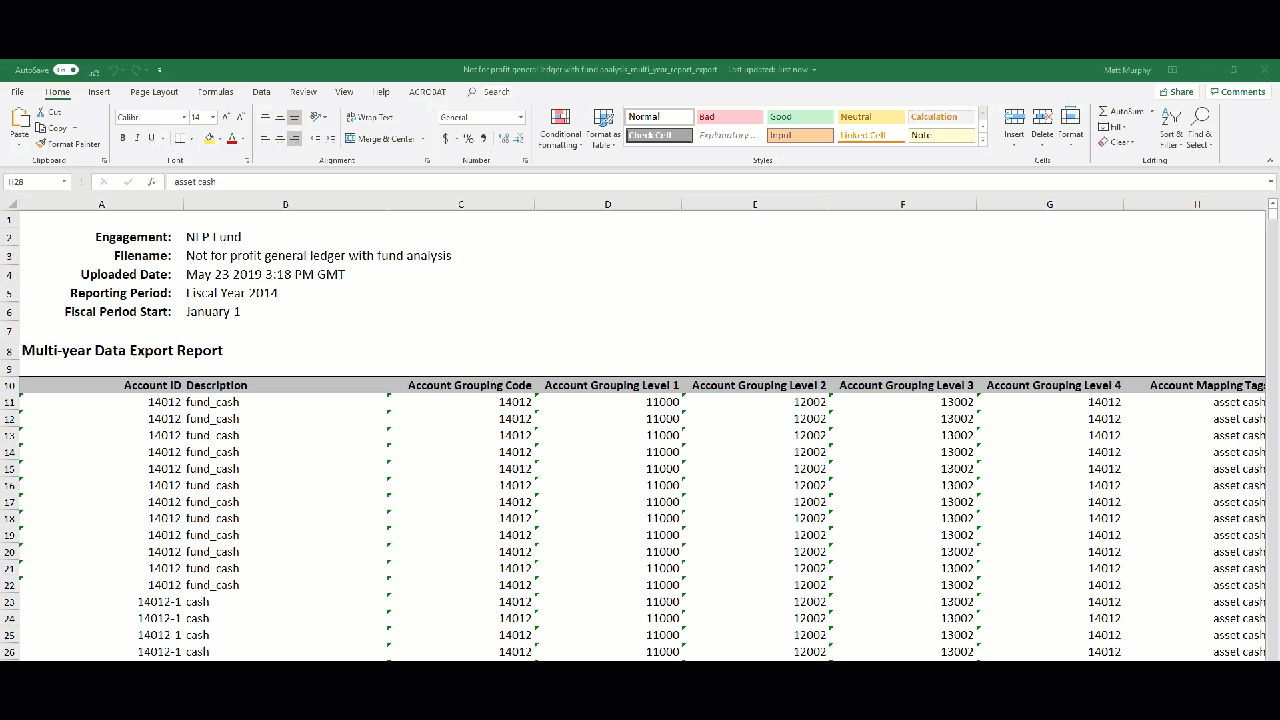
Task: Open the Calibri font name dropdown
Action: pos(184,117)
